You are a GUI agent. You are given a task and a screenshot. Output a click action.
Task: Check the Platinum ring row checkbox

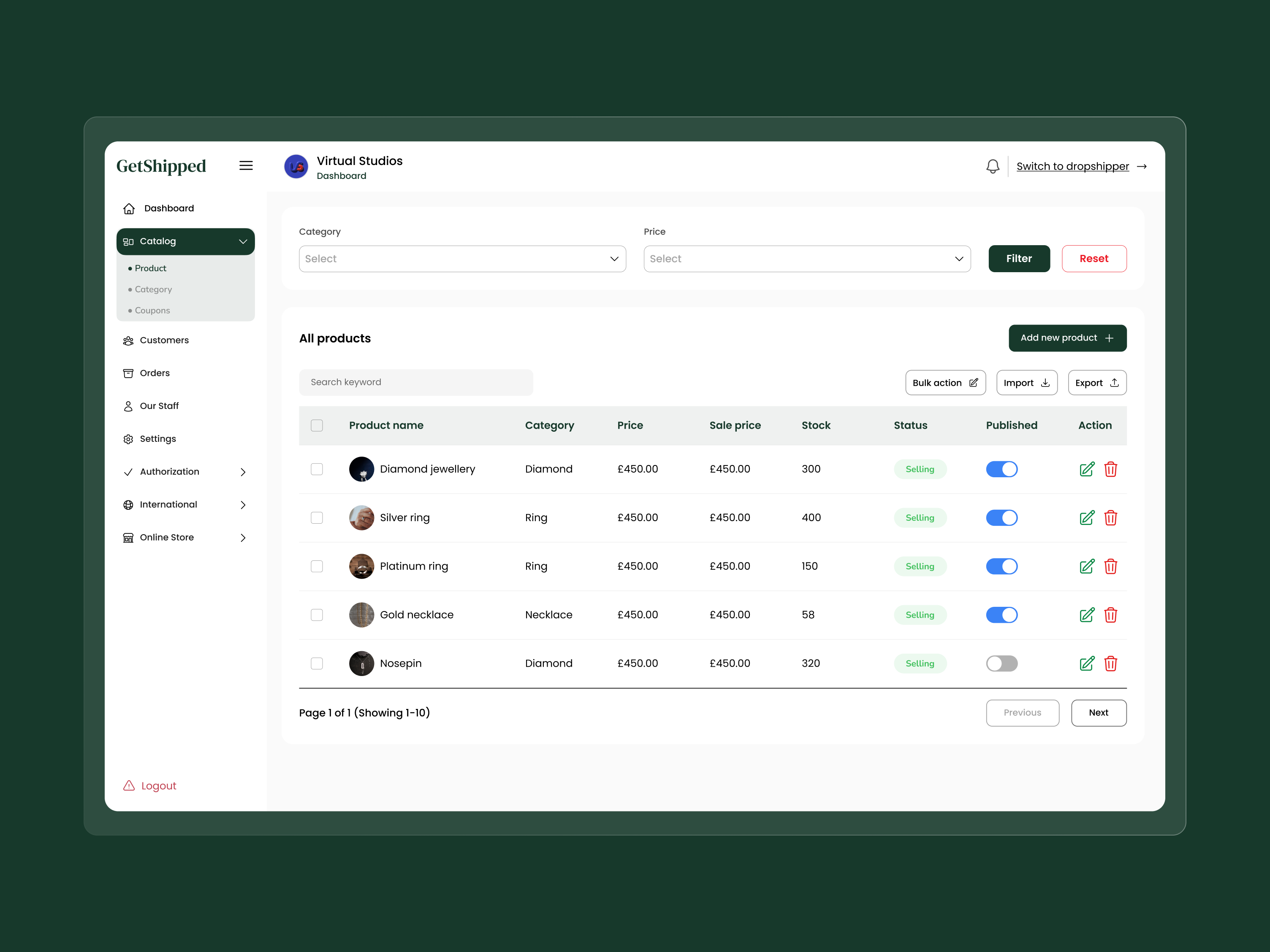coord(317,566)
